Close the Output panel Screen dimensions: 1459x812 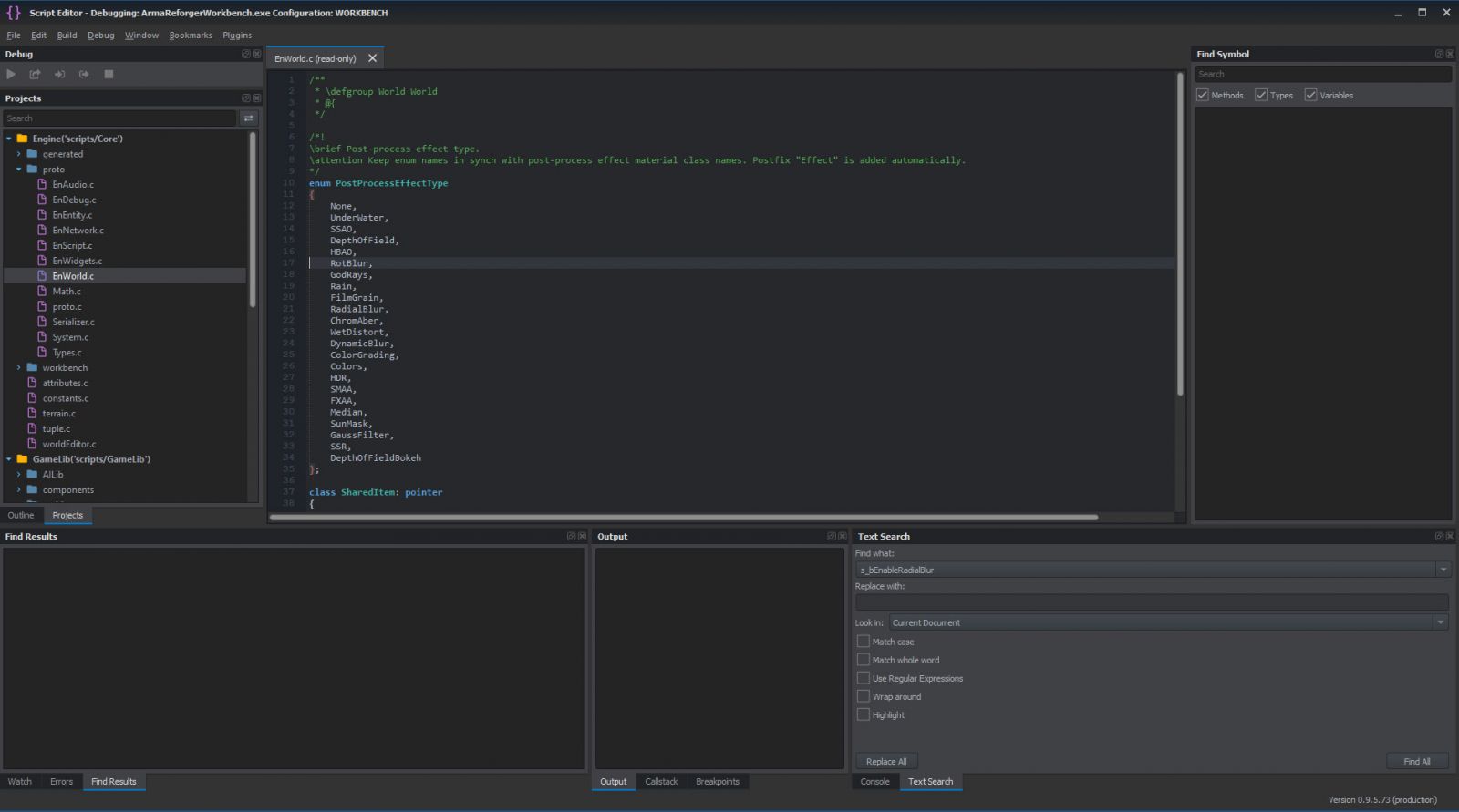tap(843, 537)
